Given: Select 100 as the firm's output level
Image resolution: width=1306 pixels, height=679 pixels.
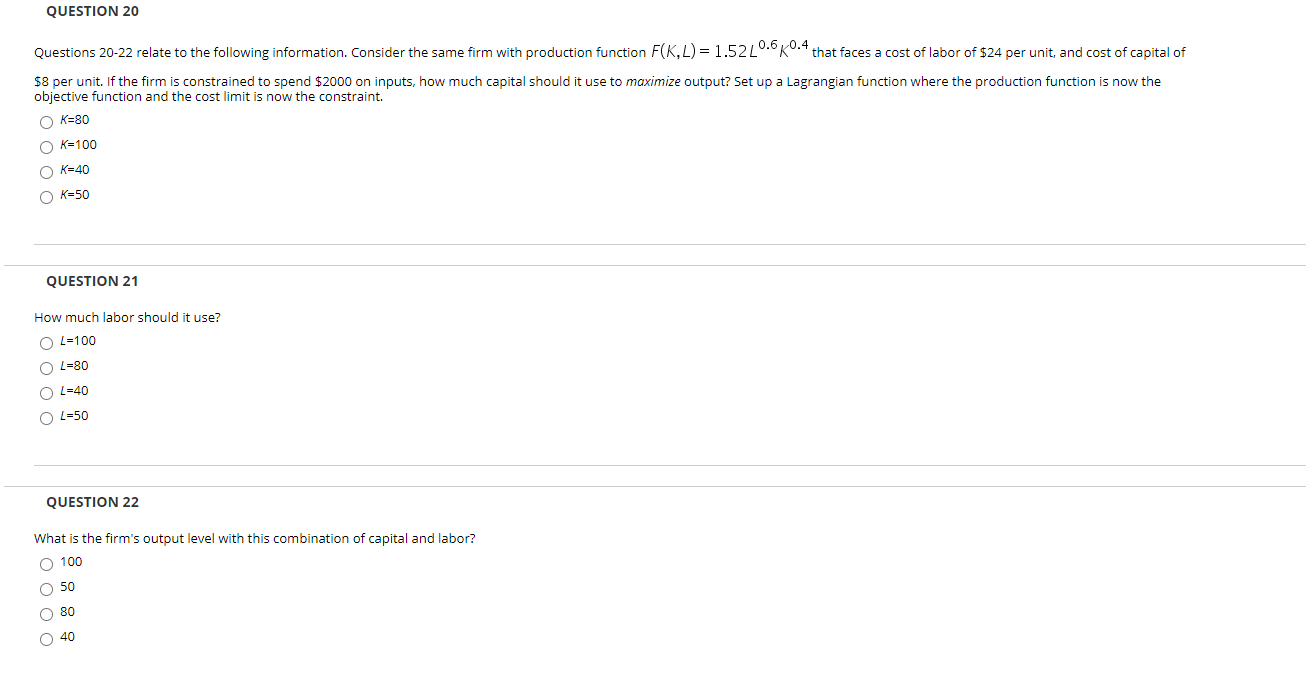Looking at the screenshot, I should click(x=46, y=563).
